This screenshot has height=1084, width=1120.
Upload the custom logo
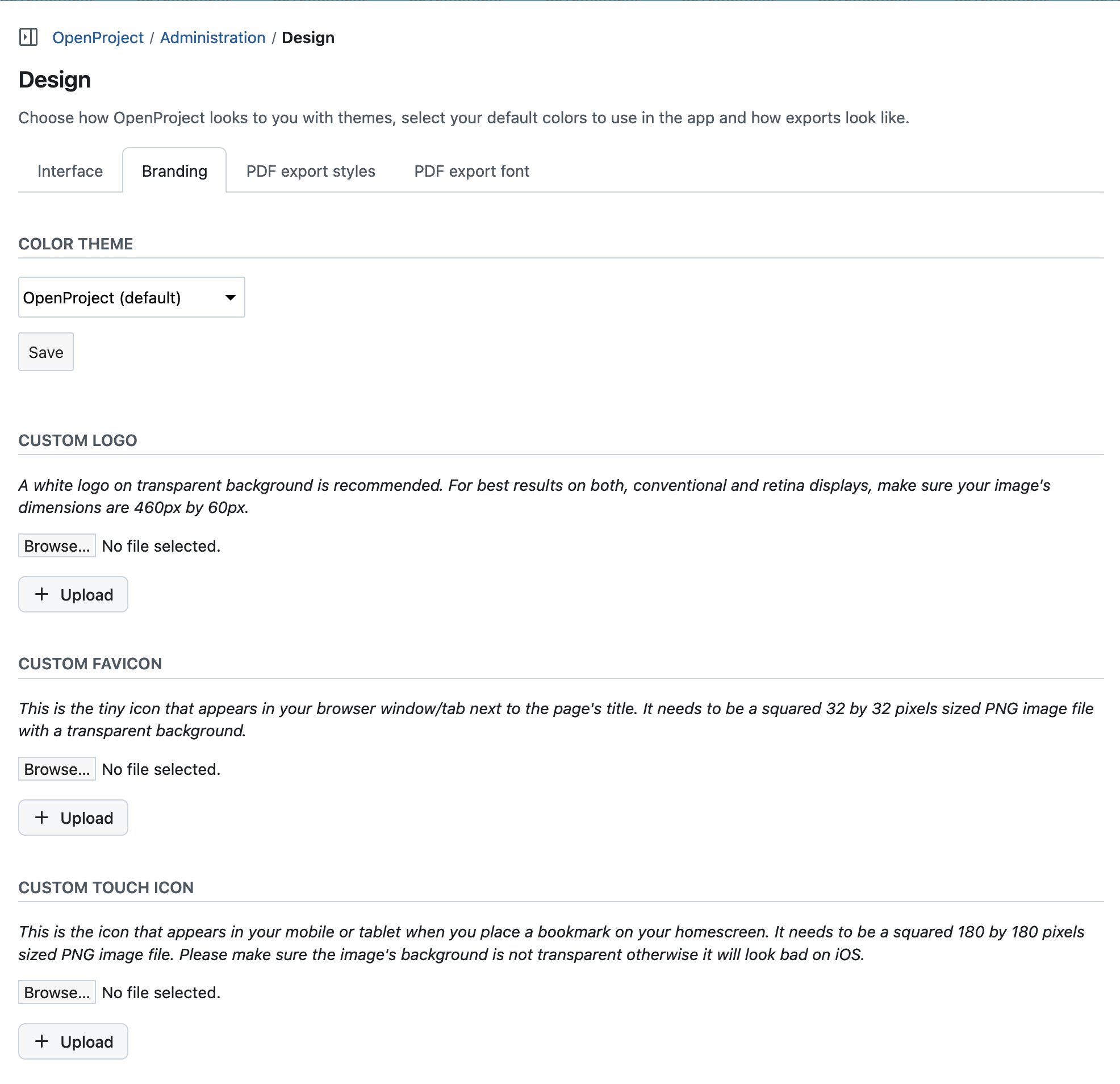(73, 594)
